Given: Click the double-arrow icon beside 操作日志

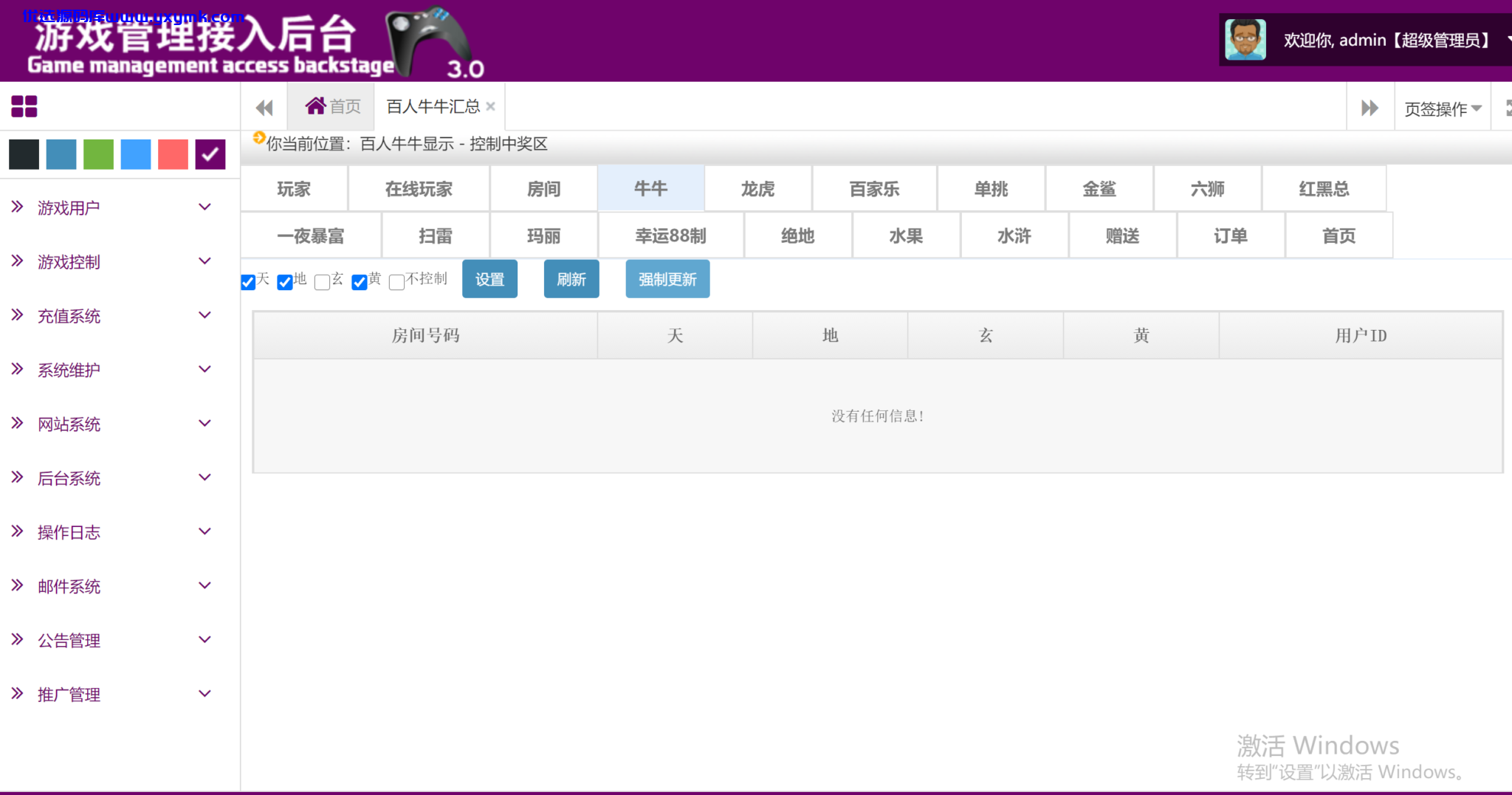Looking at the screenshot, I should point(18,531).
